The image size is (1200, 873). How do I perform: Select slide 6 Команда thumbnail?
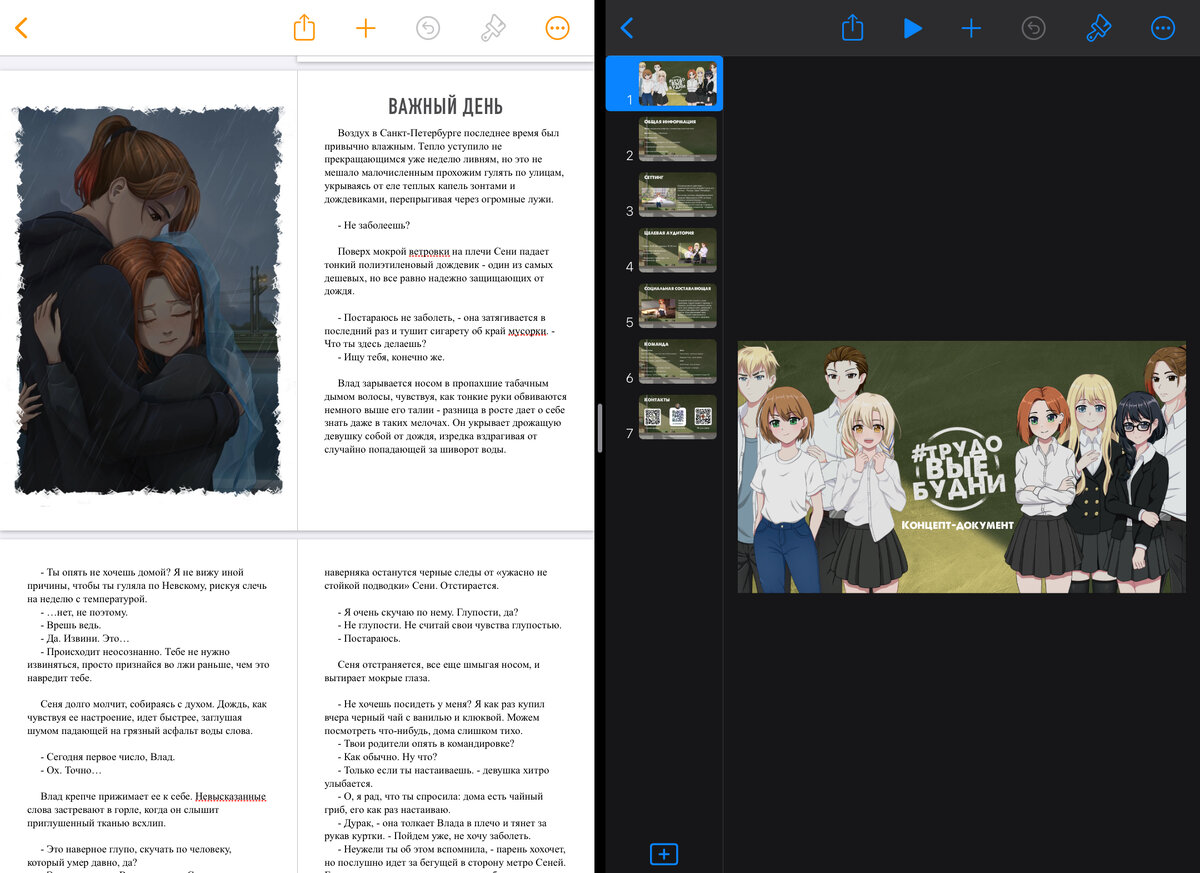pos(678,361)
